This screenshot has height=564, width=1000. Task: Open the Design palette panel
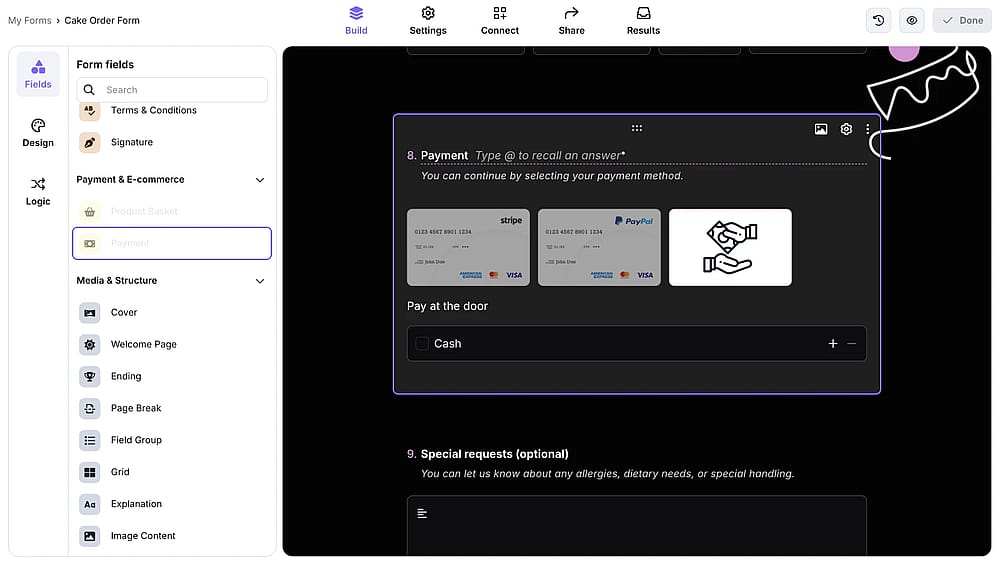tap(38, 133)
